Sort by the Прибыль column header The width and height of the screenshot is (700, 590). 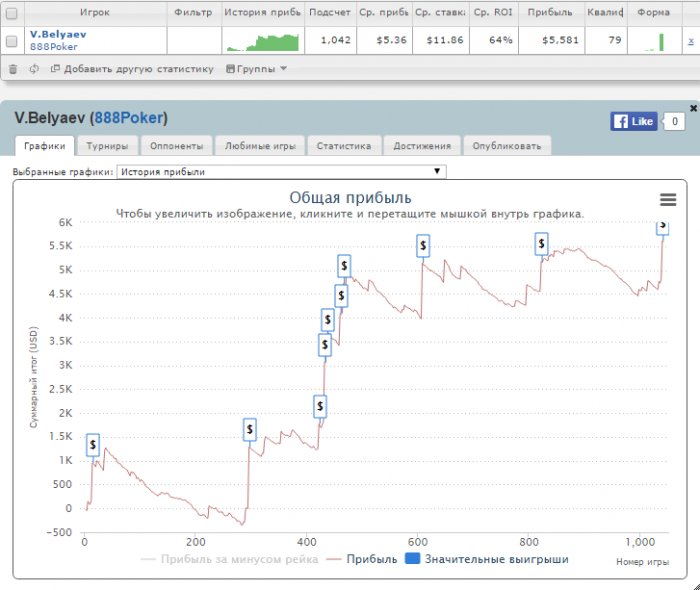(550, 12)
